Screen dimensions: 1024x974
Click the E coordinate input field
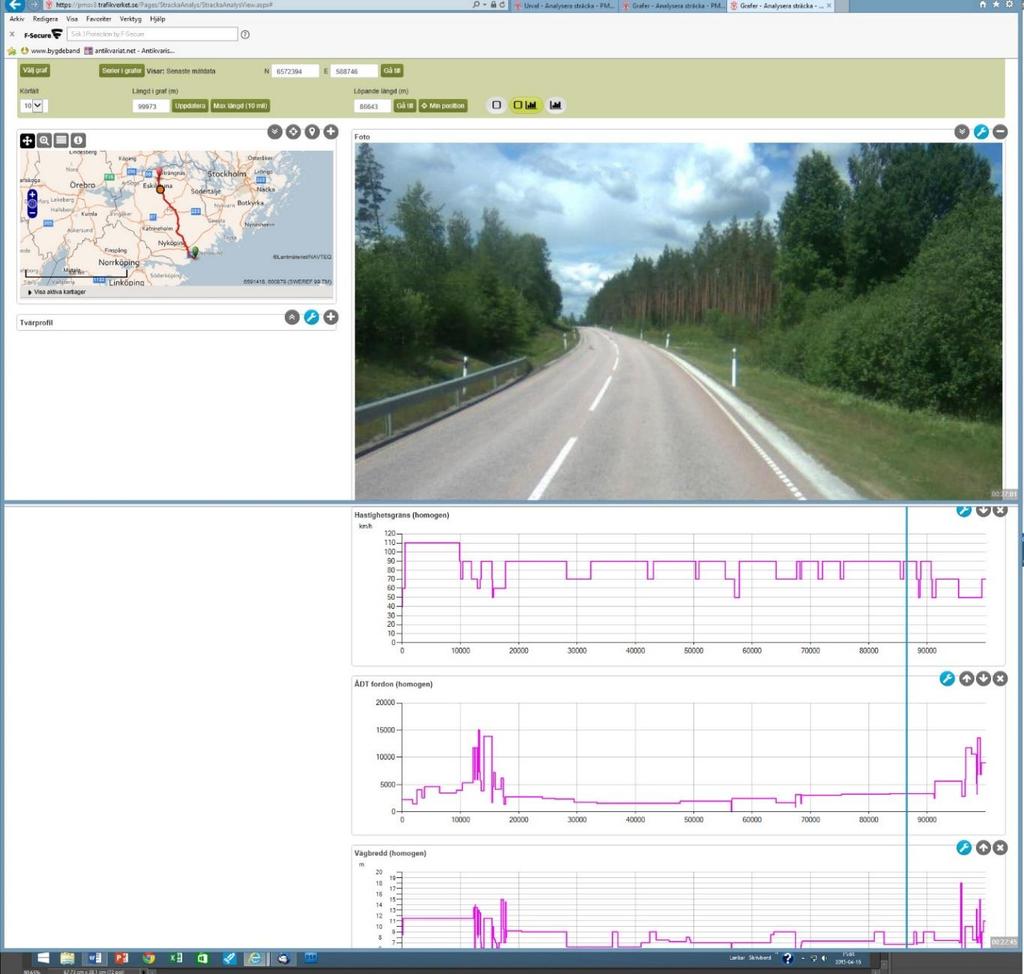coord(354,71)
